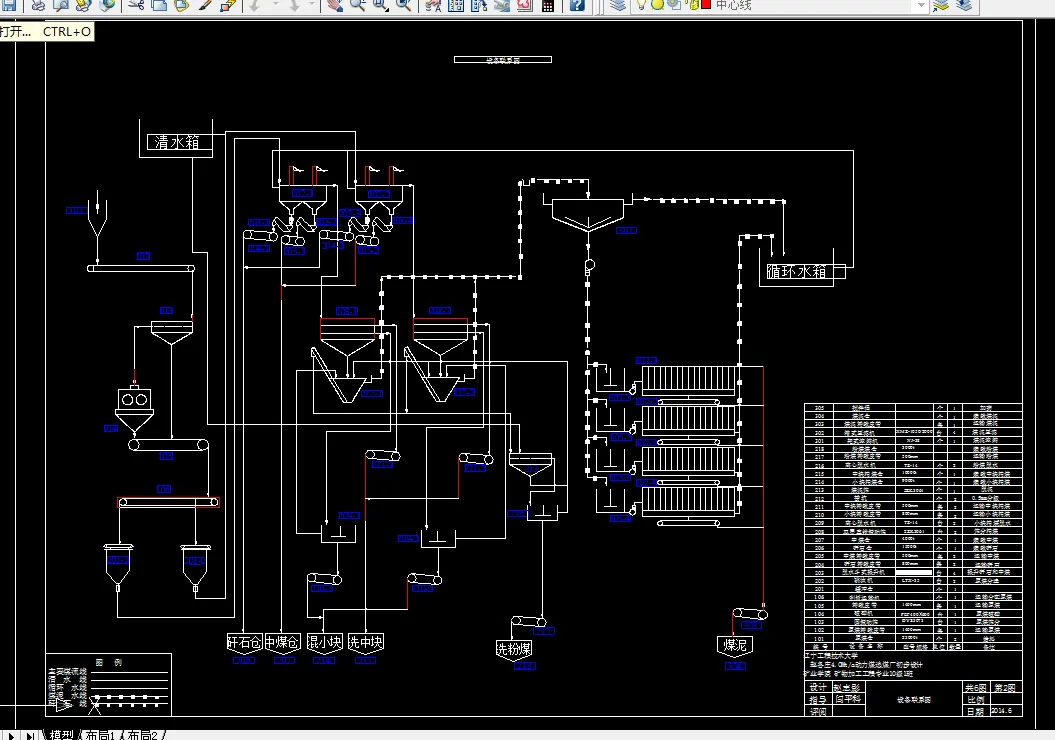Open the Markup Set Manager icon
The image size is (1055, 740).
pyautogui.click(x=525, y=5)
